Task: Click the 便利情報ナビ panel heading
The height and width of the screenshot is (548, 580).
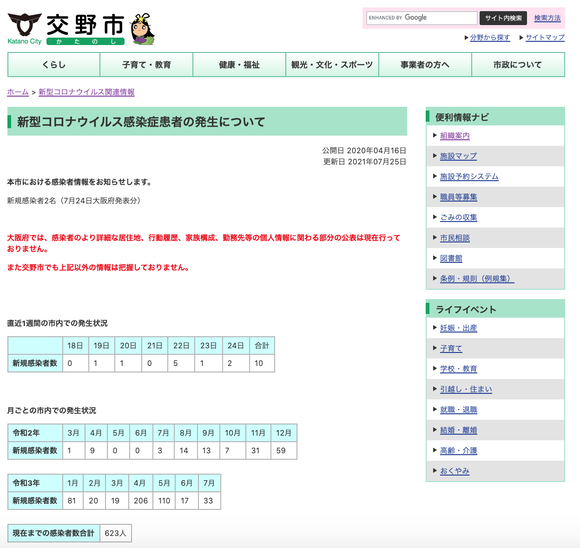Action: 462,117
